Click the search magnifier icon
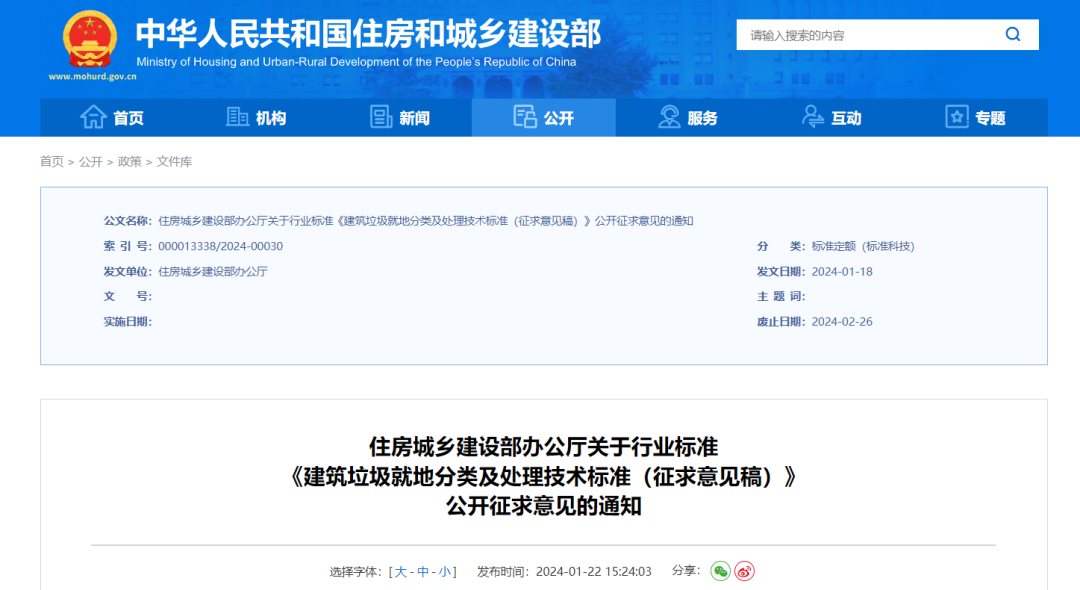1080x590 pixels. tap(1013, 34)
